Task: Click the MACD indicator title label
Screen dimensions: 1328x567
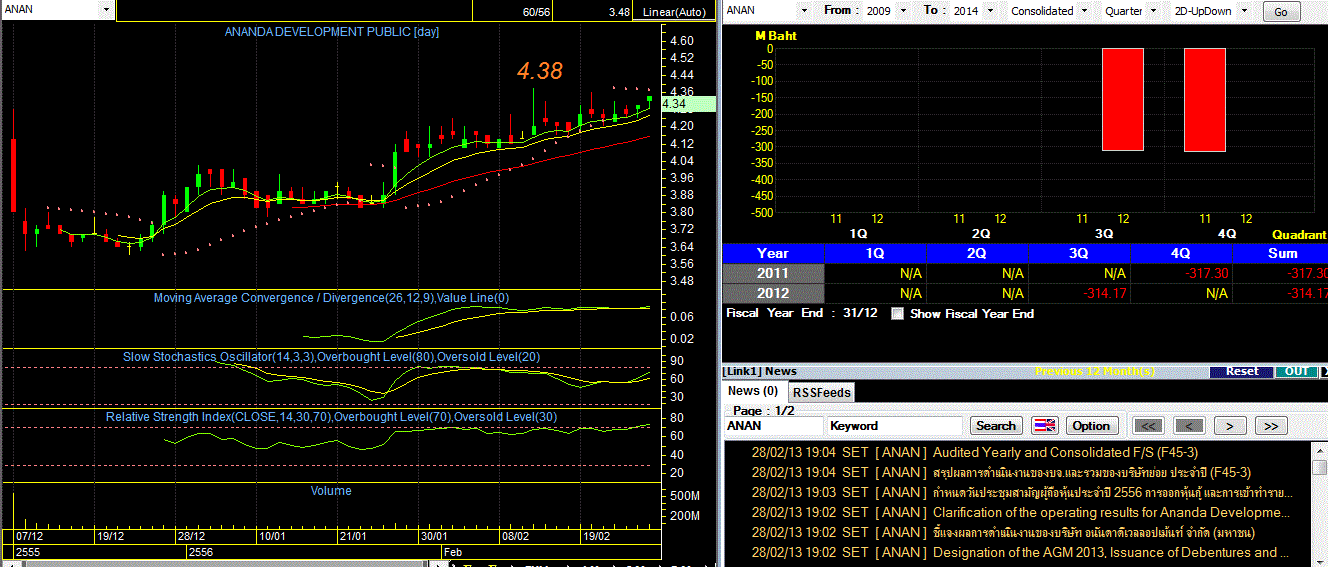Action: click(x=331, y=298)
